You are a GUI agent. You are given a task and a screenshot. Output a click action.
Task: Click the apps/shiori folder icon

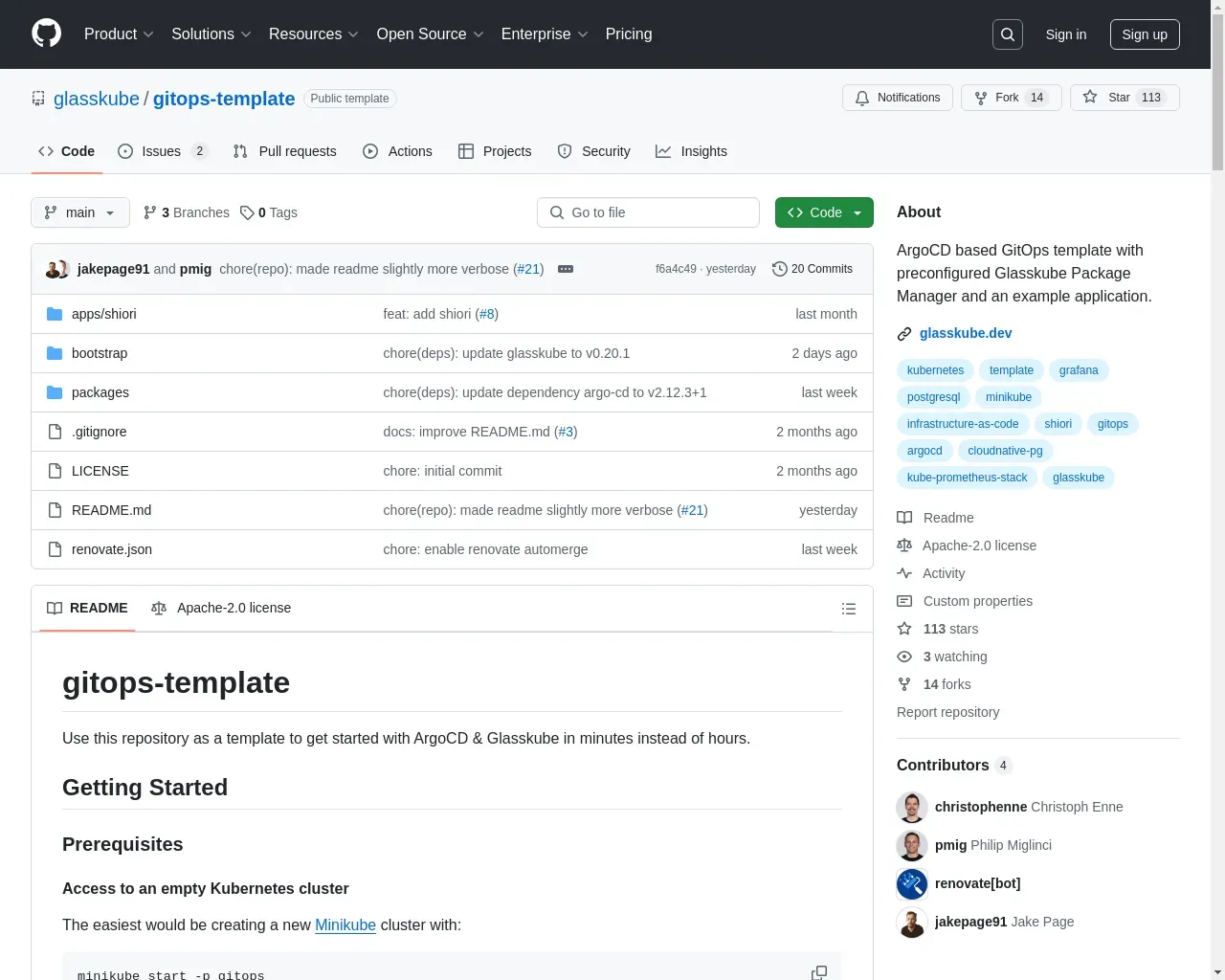(x=55, y=314)
